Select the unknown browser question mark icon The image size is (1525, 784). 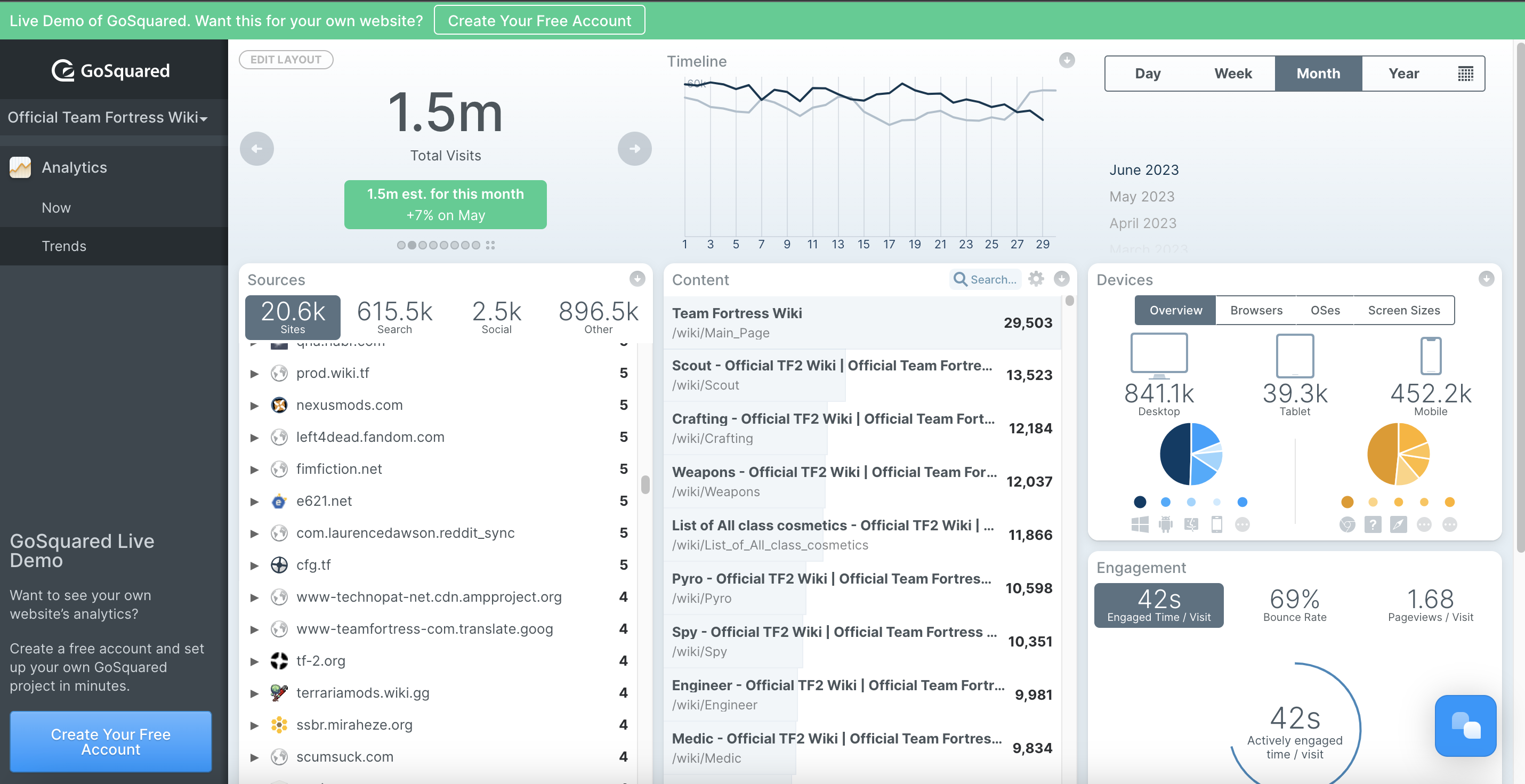[1373, 524]
